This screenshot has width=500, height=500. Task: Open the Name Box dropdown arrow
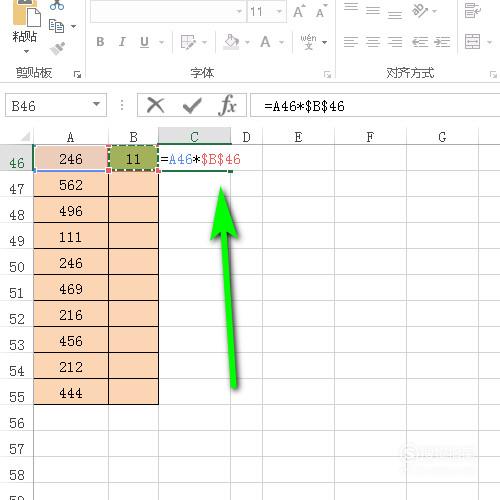coord(97,104)
